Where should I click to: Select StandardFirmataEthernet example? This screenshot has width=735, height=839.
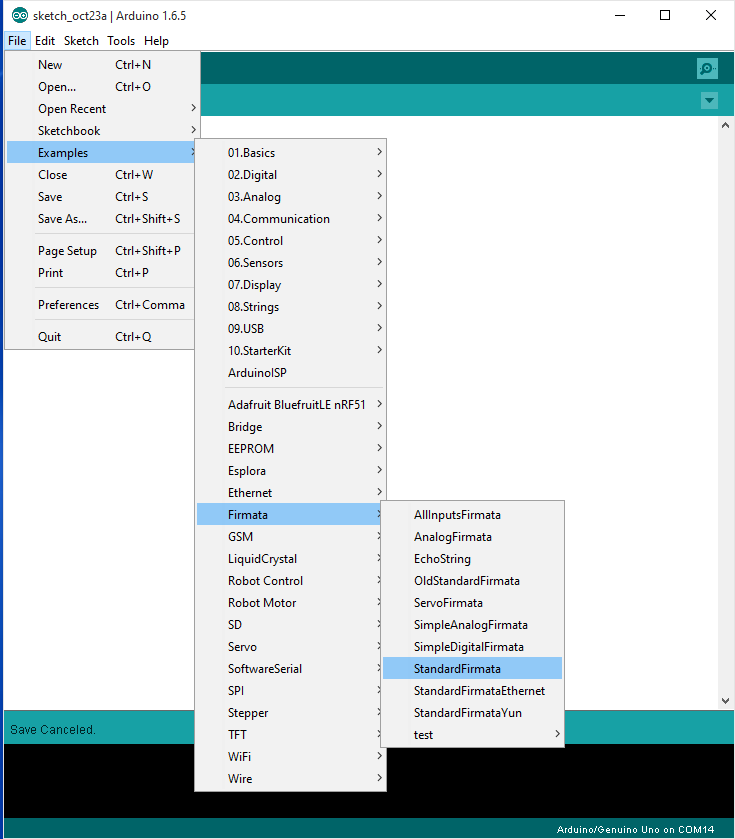point(479,691)
